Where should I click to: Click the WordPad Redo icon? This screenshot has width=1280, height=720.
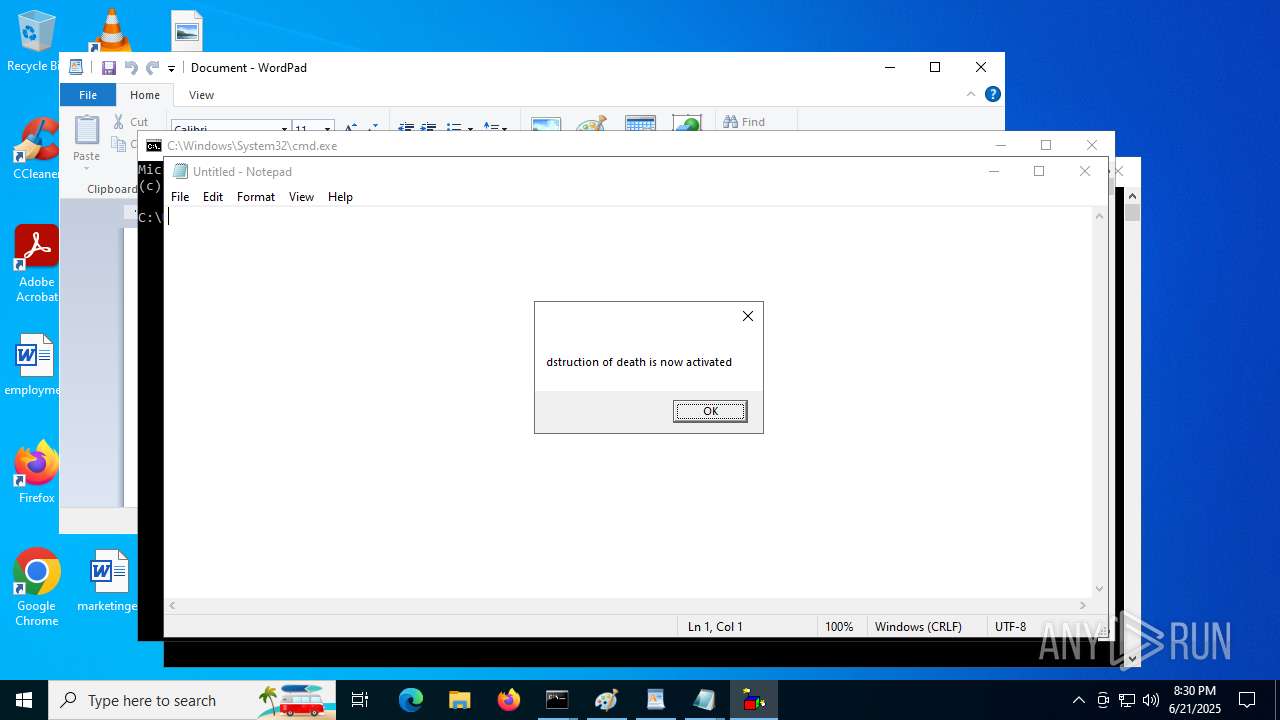(152, 68)
